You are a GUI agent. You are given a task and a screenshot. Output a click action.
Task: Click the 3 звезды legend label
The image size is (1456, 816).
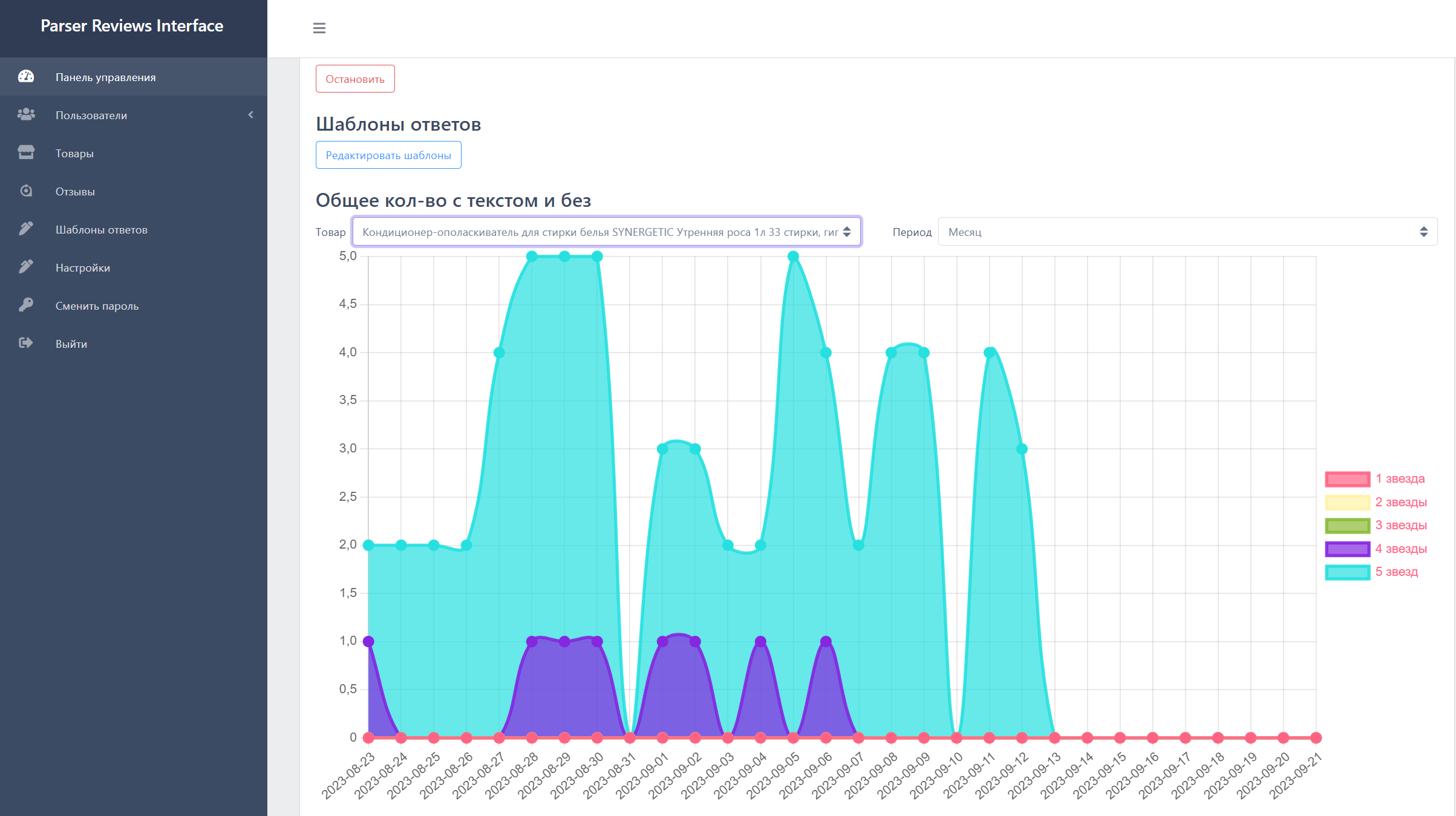click(1401, 525)
